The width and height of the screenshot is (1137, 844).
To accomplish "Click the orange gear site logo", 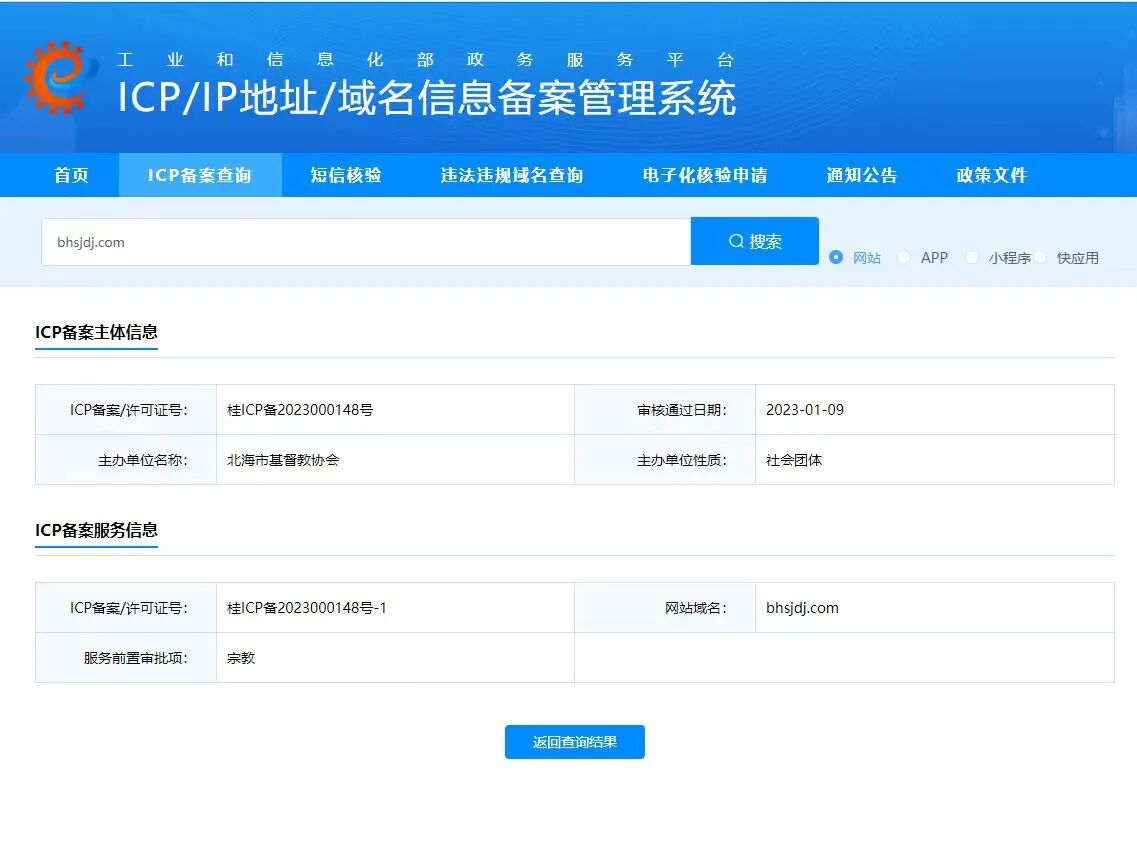I will pyautogui.click(x=60, y=78).
